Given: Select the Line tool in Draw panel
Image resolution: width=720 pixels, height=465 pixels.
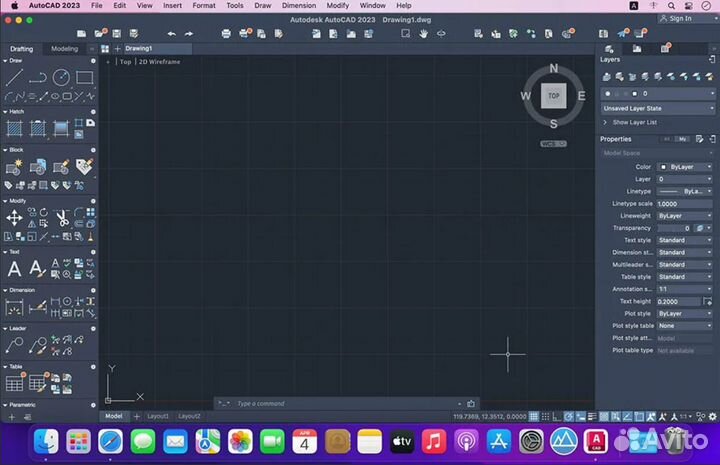Looking at the screenshot, I should [14, 78].
